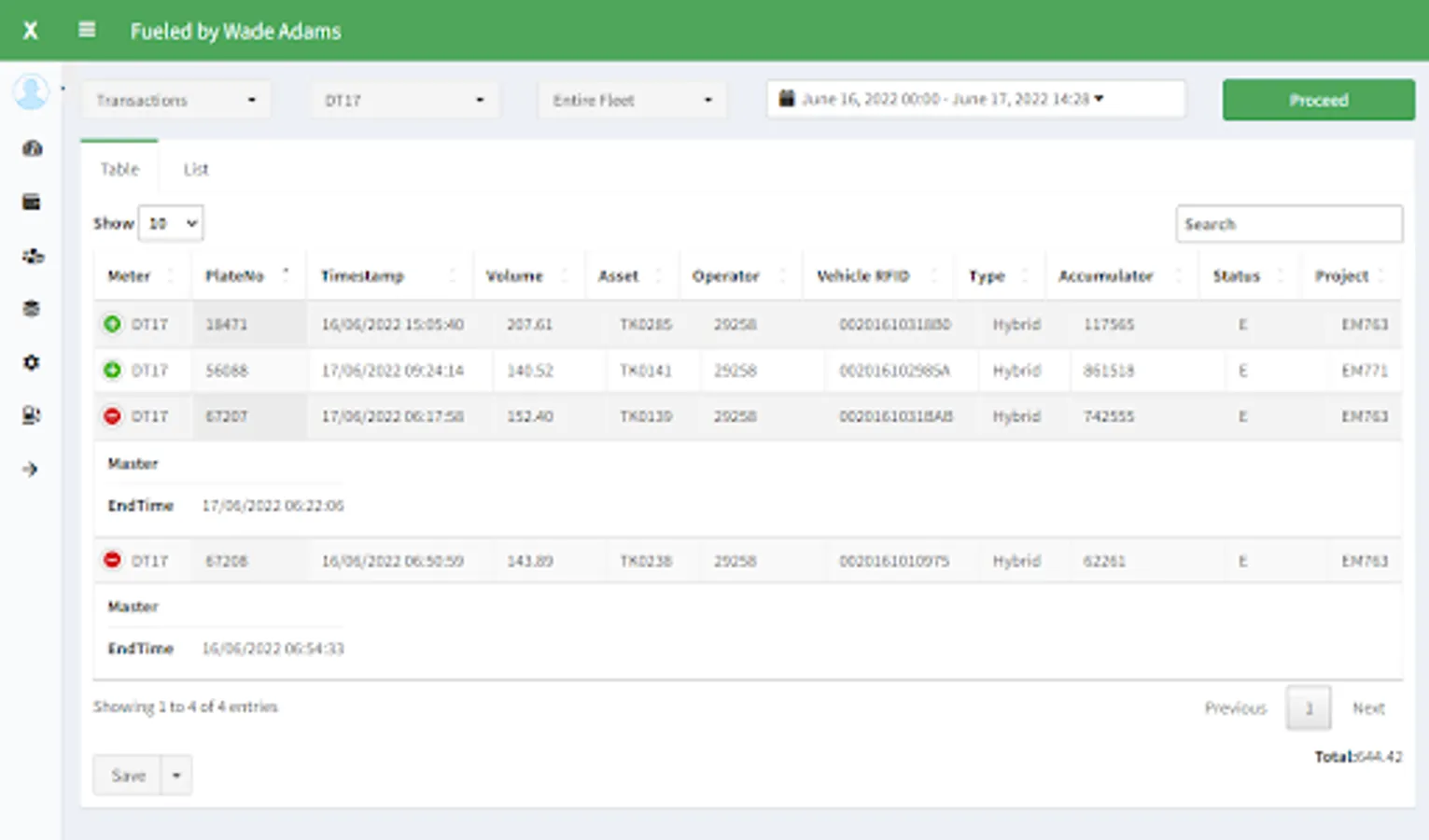Expand row details for plate 18471
Screen dimensions: 1429x840
point(112,324)
